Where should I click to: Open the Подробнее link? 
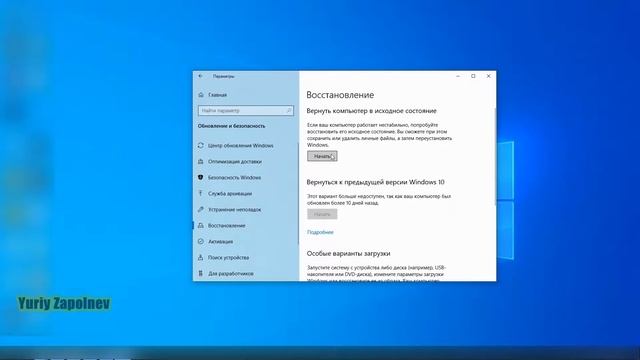320,232
